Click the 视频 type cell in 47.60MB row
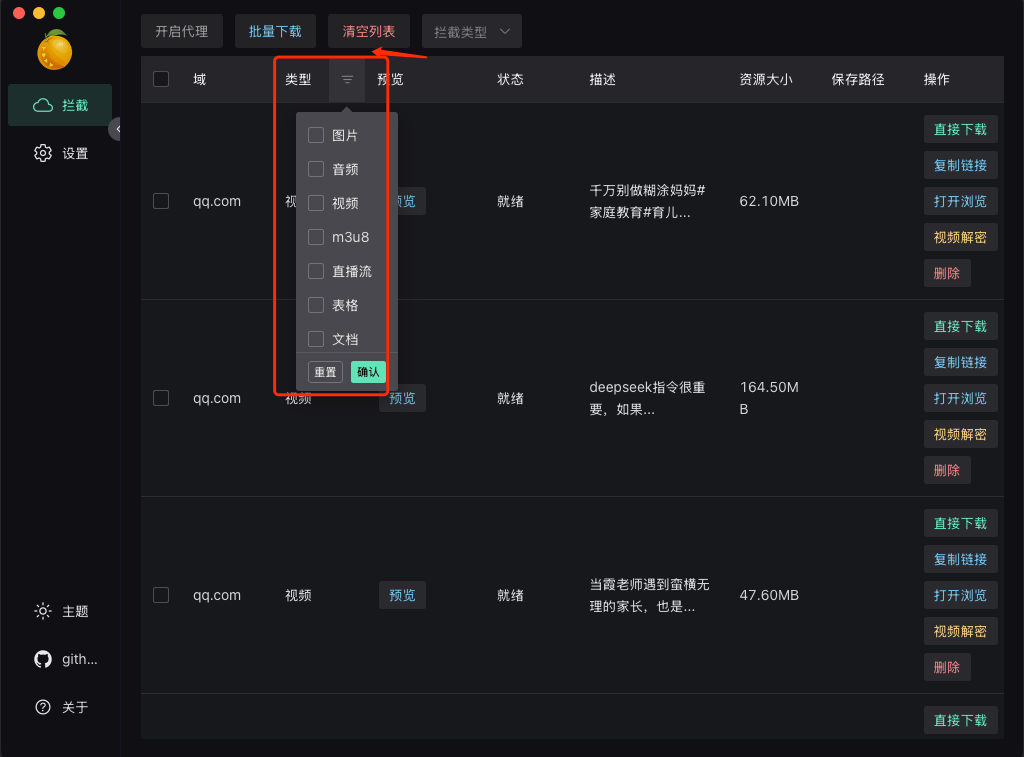The image size is (1024, 757). 298,595
